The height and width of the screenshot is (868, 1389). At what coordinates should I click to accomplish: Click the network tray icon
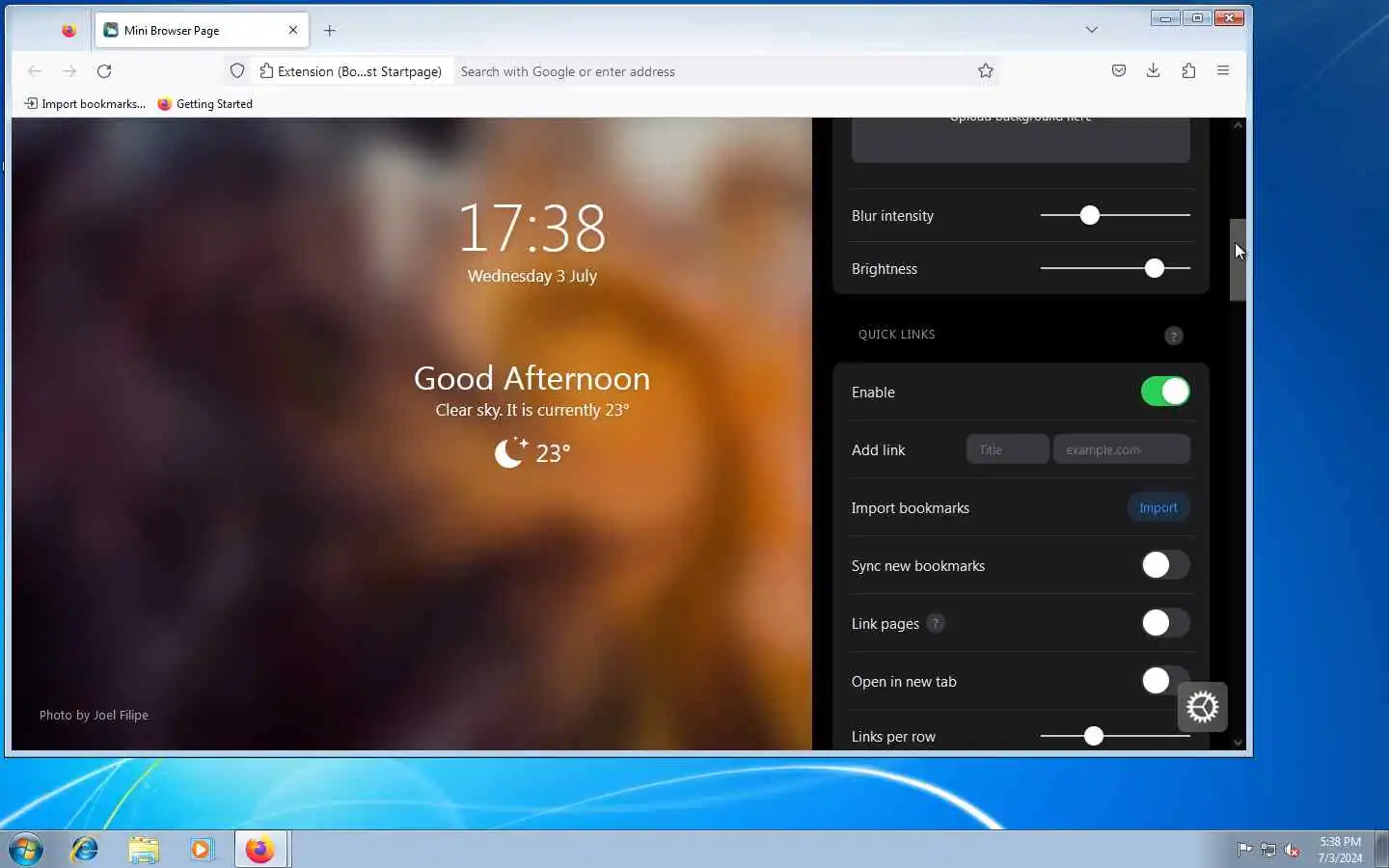coord(1268,850)
